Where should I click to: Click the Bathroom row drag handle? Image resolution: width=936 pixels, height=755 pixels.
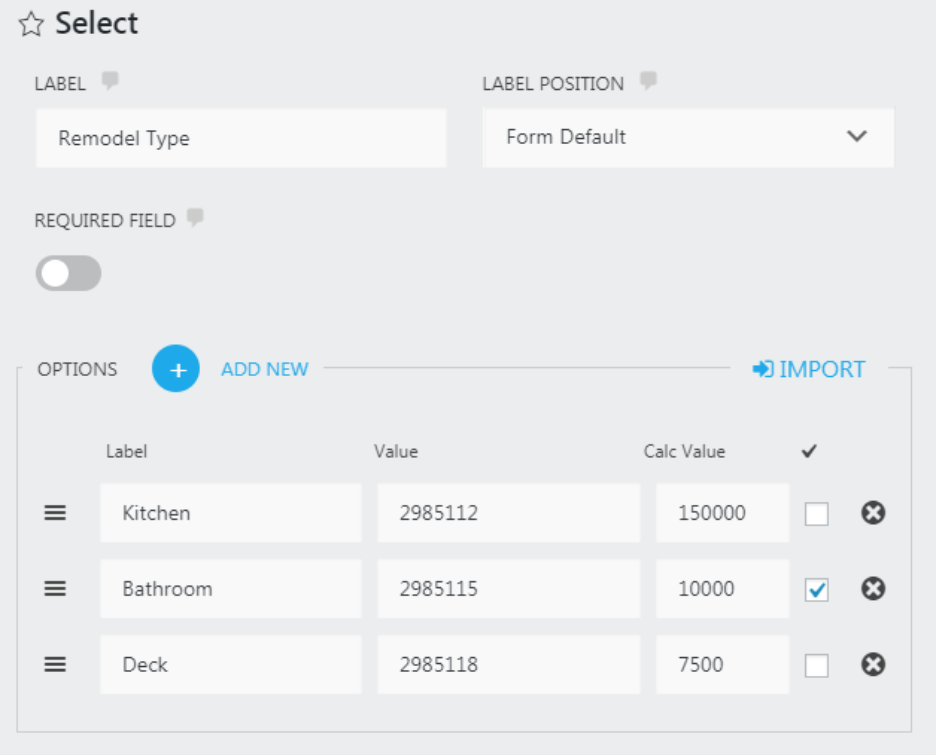55,589
